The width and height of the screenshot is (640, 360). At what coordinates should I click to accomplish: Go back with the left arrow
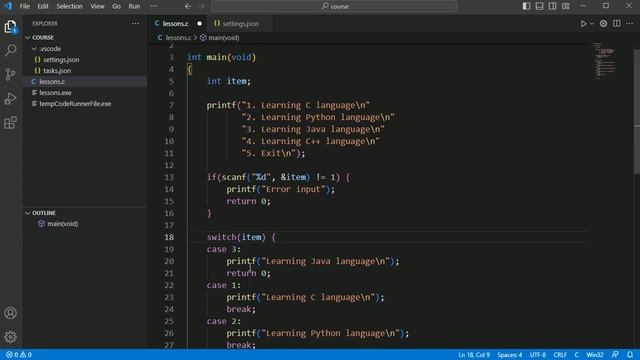[188, 6]
